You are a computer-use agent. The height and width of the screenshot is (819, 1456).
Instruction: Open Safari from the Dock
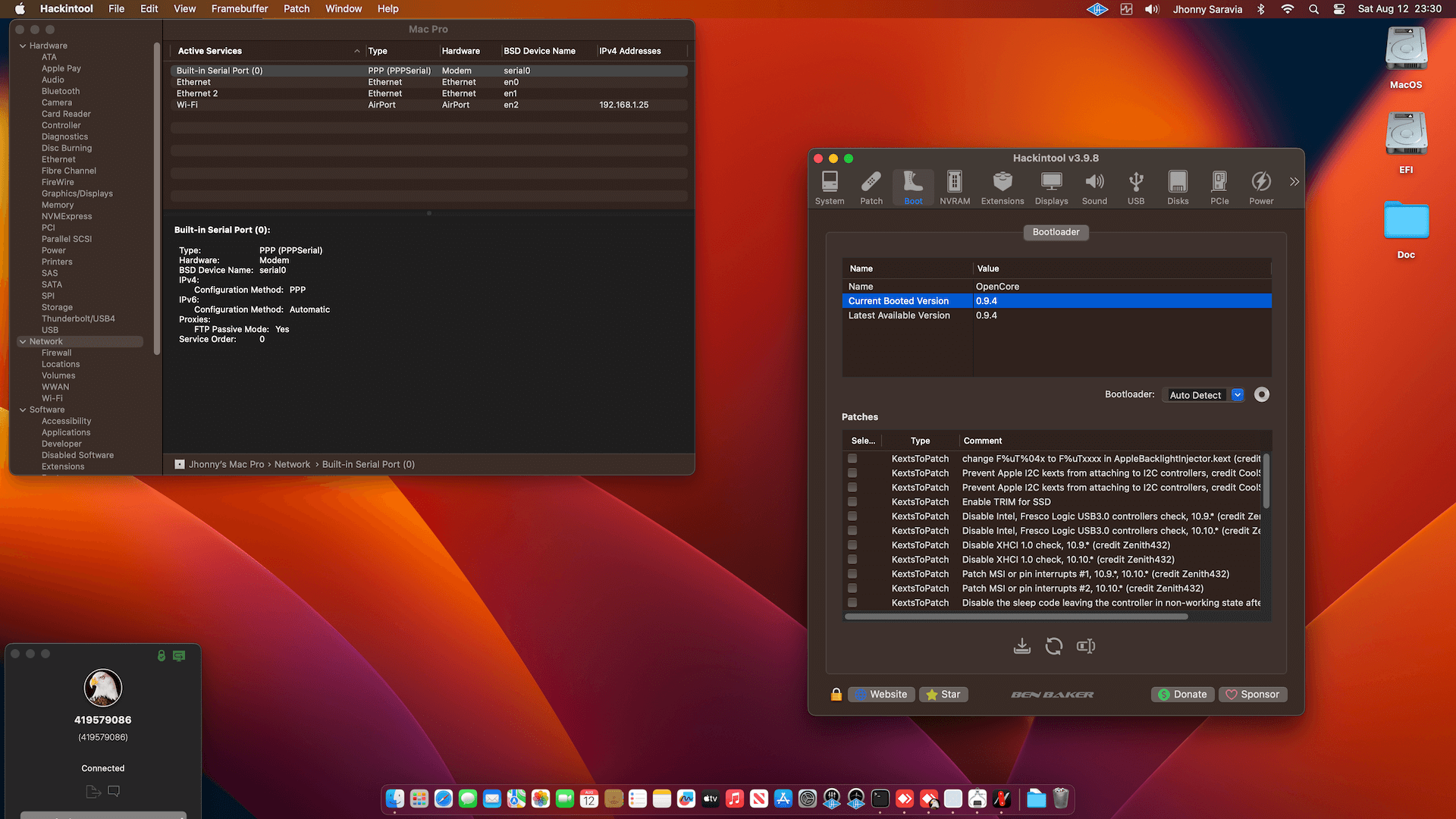coord(444,799)
